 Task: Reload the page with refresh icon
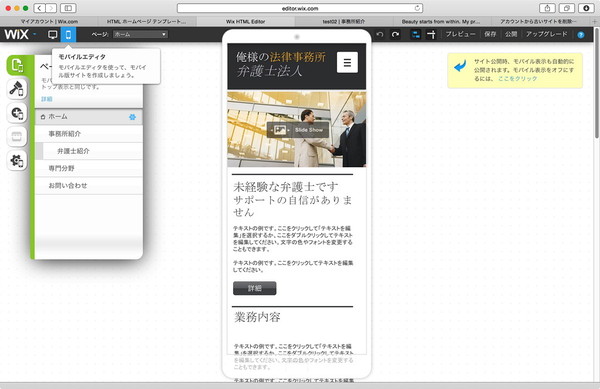[417, 8]
